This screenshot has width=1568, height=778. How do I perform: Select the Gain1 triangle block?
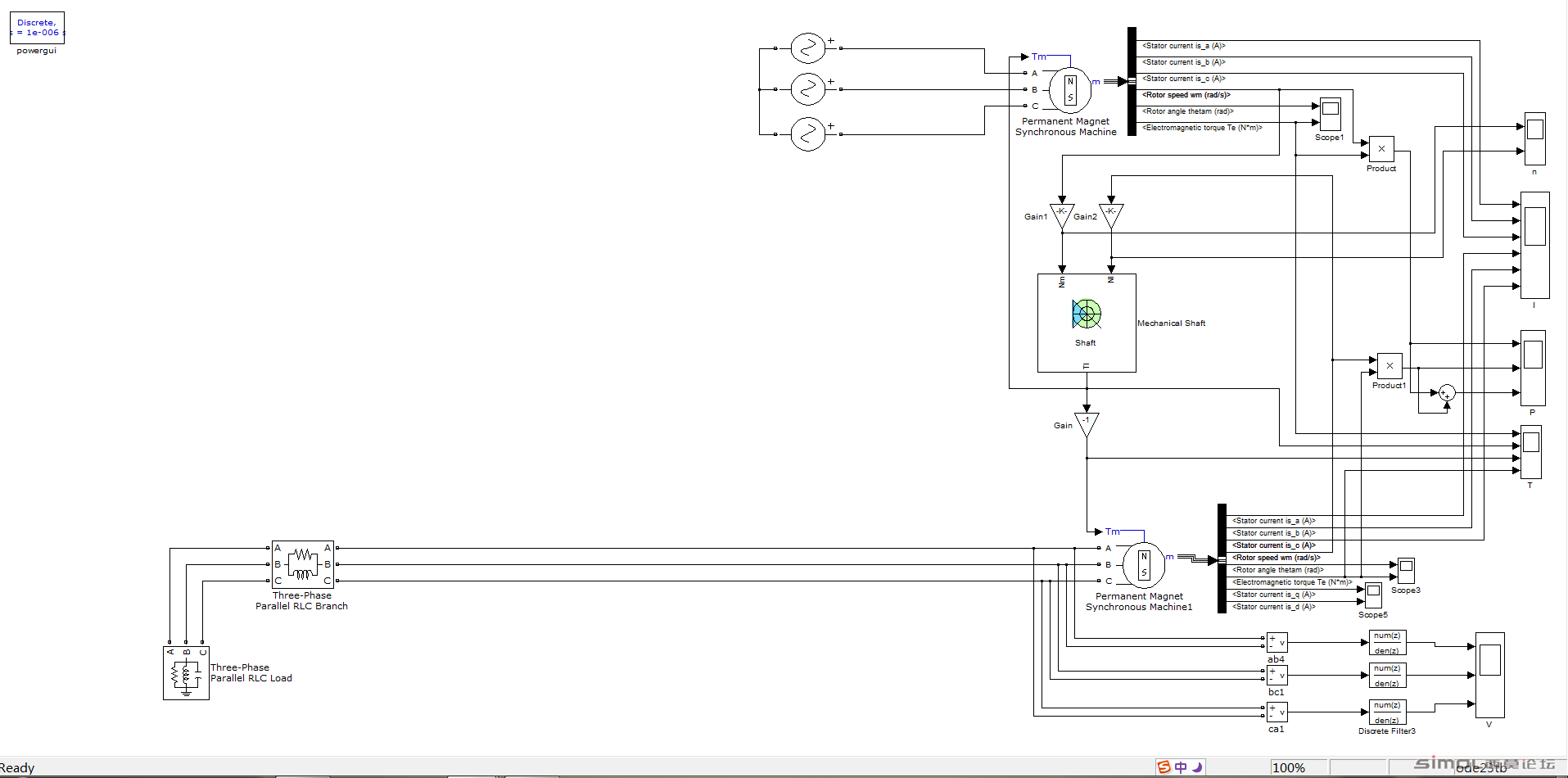pos(1062,216)
